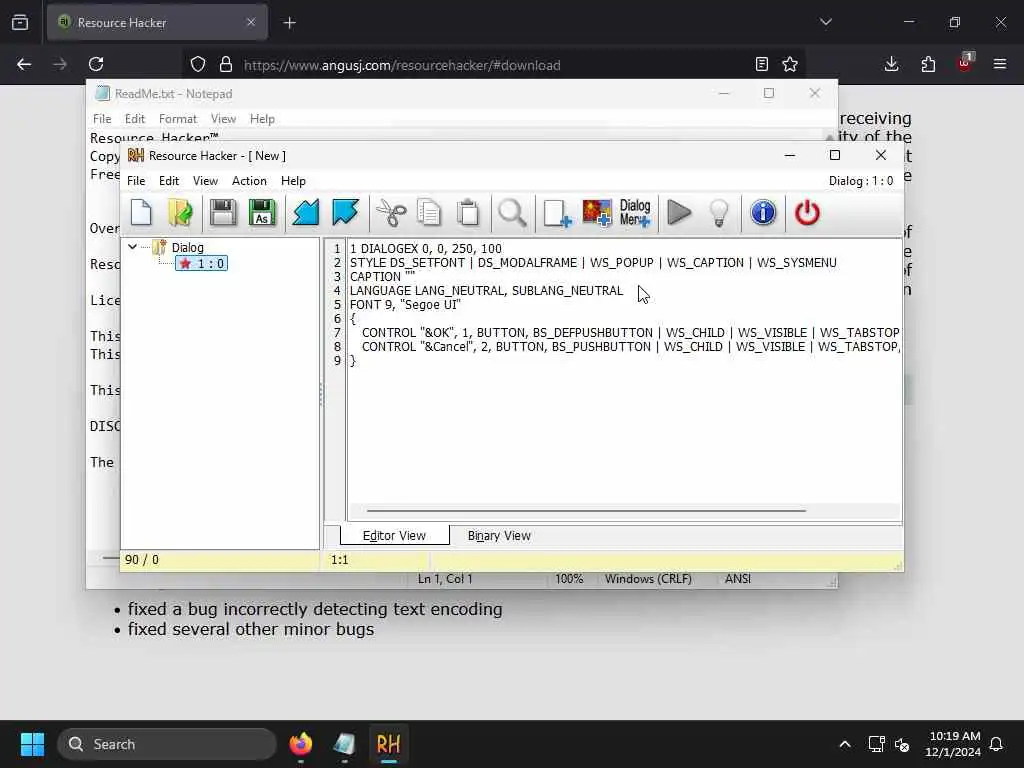The height and width of the screenshot is (768, 1024).
Task: Select the 1 : 0 dialog resource item
Action: 201,264
